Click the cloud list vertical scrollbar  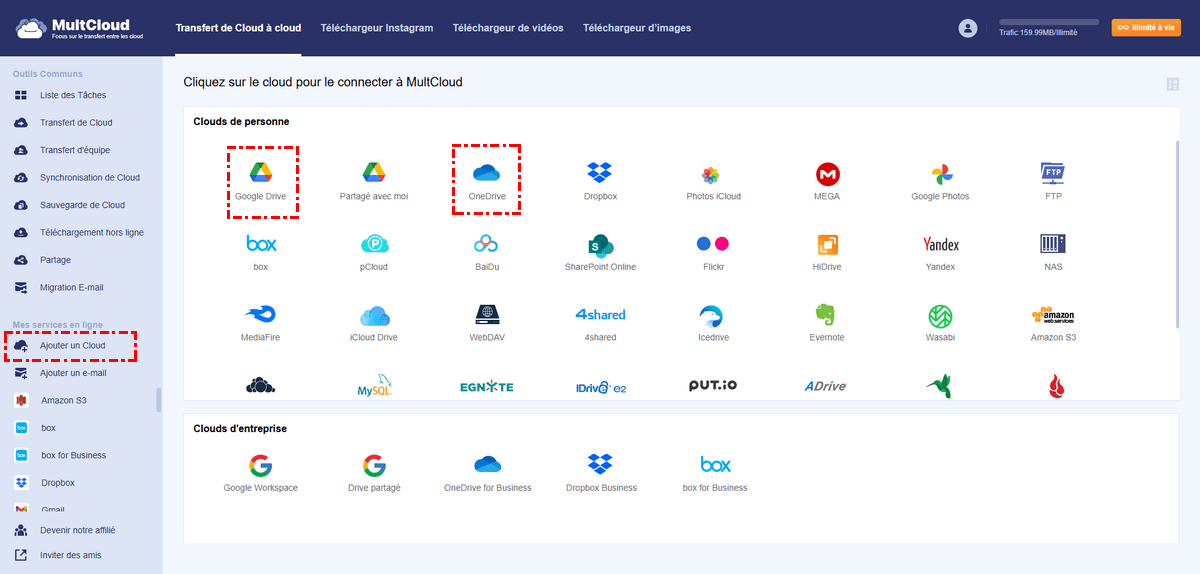pyautogui.click(x=1176, y=235)
